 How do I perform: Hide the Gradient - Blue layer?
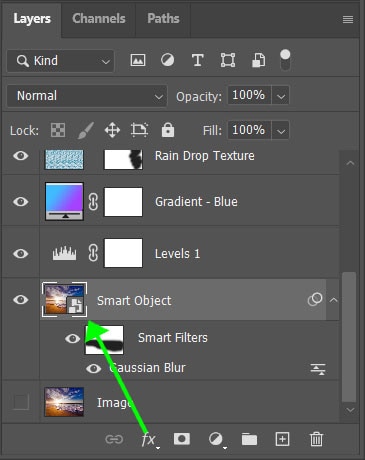click(21, 202)
